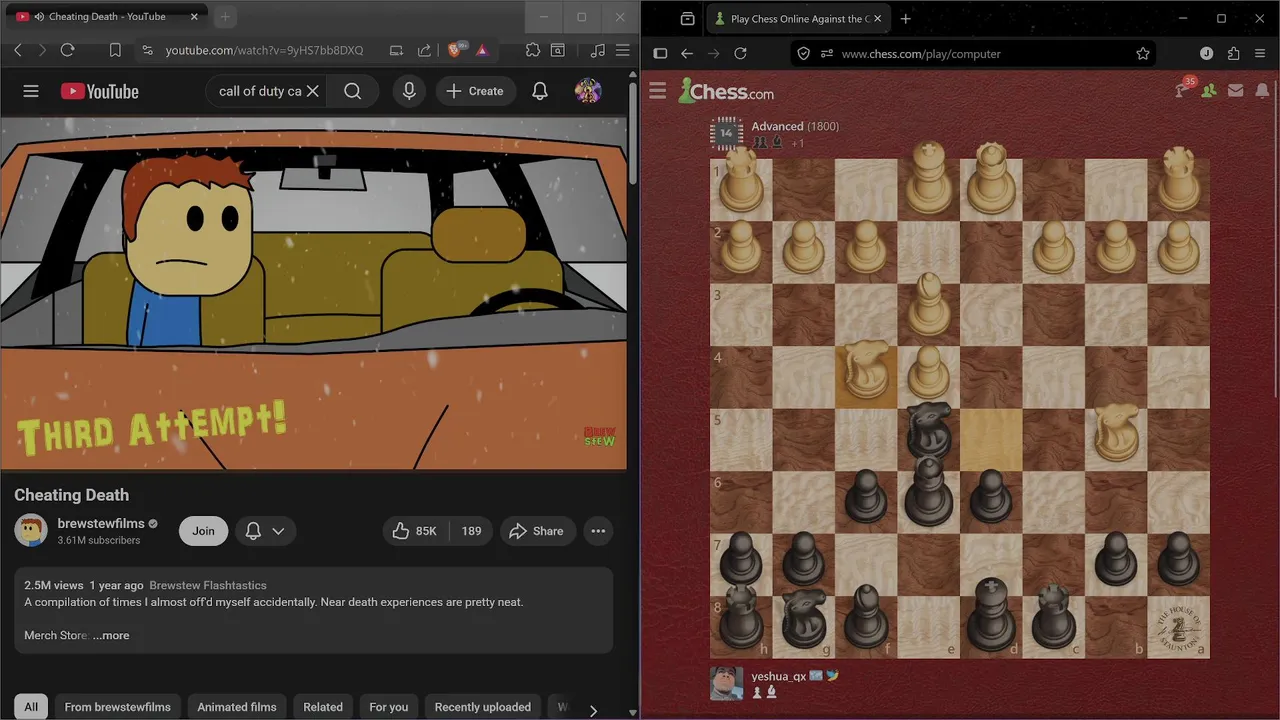This screenshot has height=720, width=1280.
Task: Click the YouTube Create button
Action: [x=475, y=91]
